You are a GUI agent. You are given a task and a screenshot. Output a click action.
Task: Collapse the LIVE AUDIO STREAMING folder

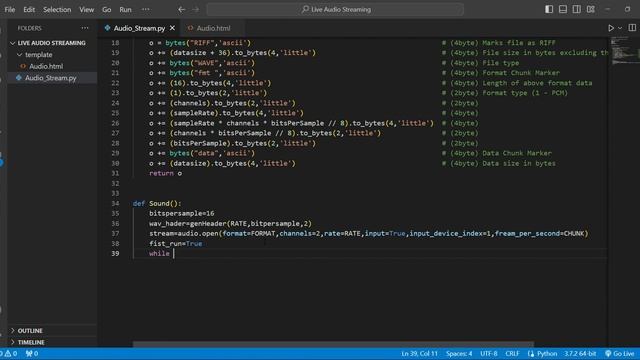click(51, 43)
